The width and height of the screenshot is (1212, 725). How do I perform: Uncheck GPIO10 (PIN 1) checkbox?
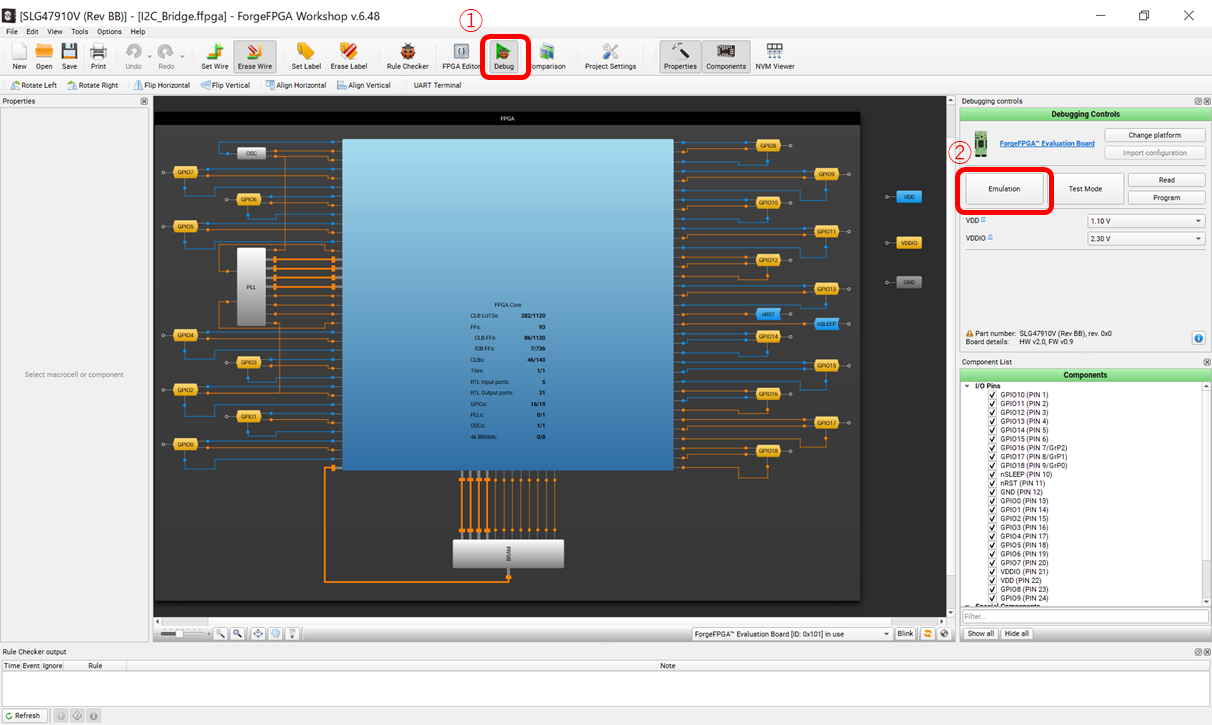(992, 395)
